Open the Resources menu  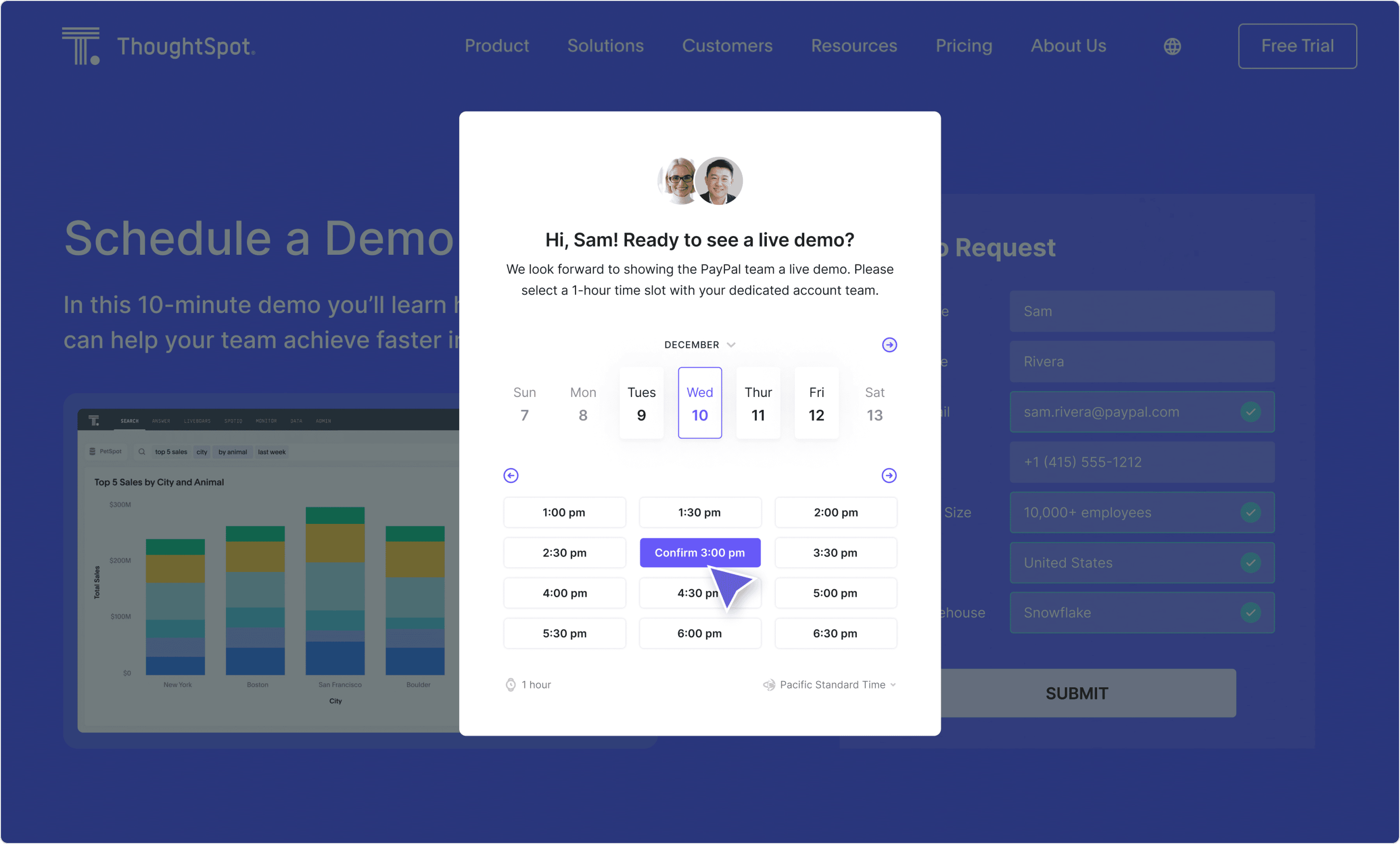point(854,46)
